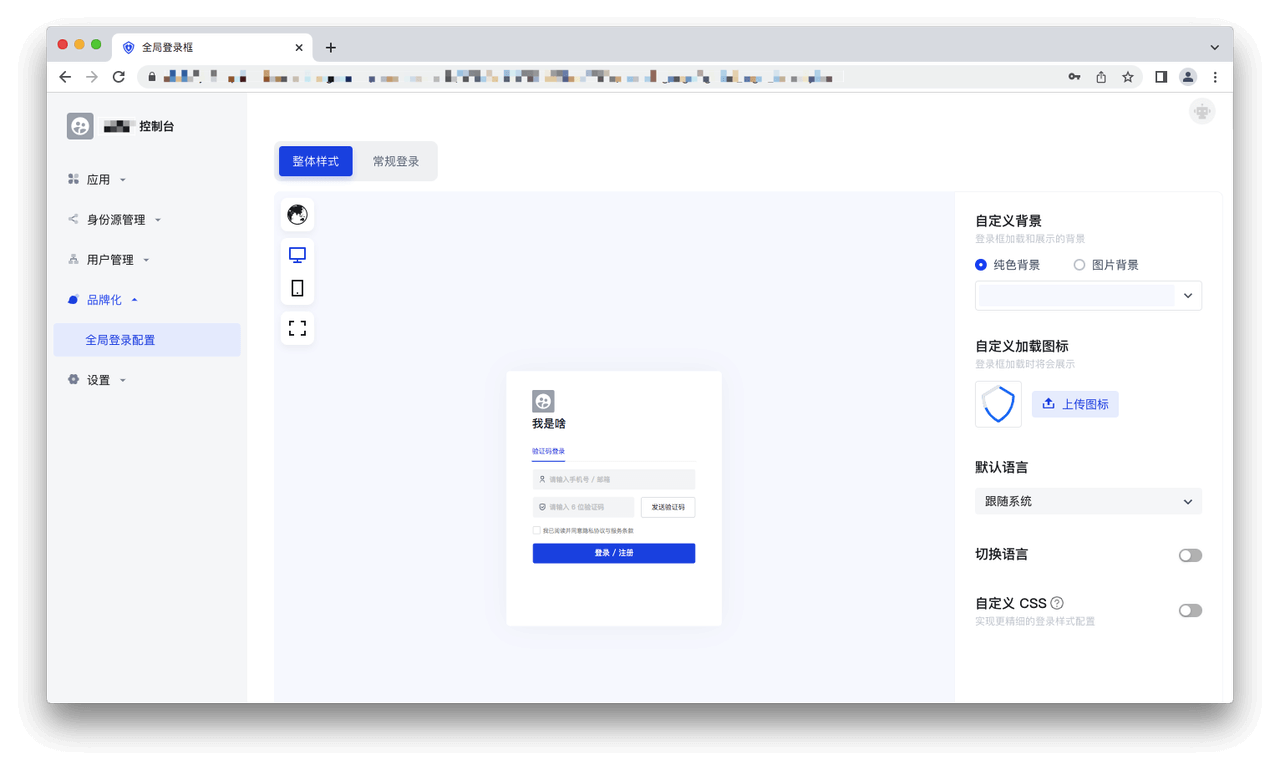This screenshot has width=1280, height=770.
Task: Open the 默认语言 dropdown showing 跟随系统
Action: pyautogui.click(x=1087, y=501)
